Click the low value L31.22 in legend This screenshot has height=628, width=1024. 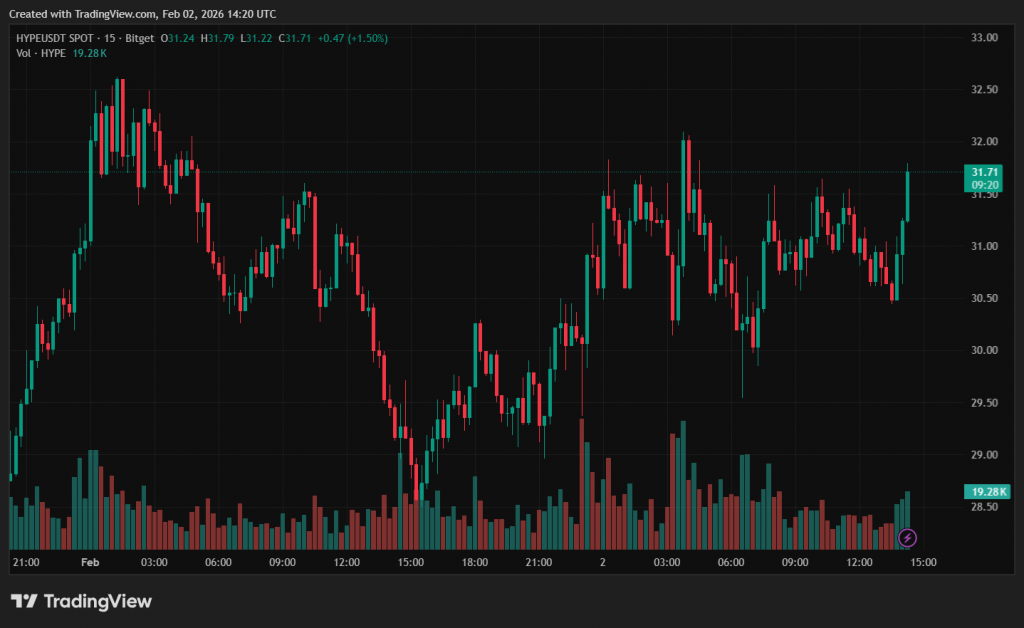257,38
